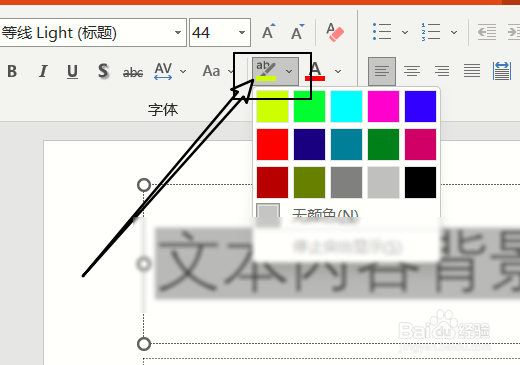Viewport: 520px width, 365px height.
Task: Toggle text Shadow effect
Action: tap(103, 71)
